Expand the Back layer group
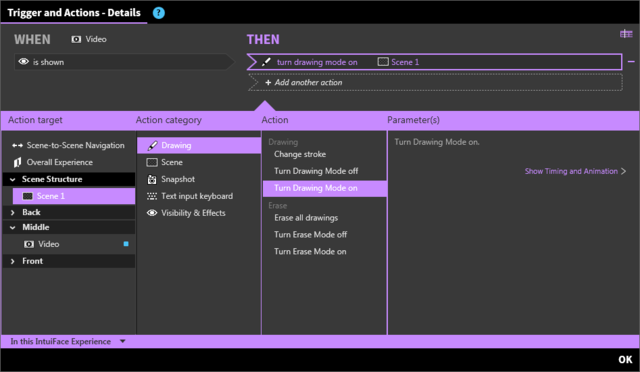 tap(13, 212)
